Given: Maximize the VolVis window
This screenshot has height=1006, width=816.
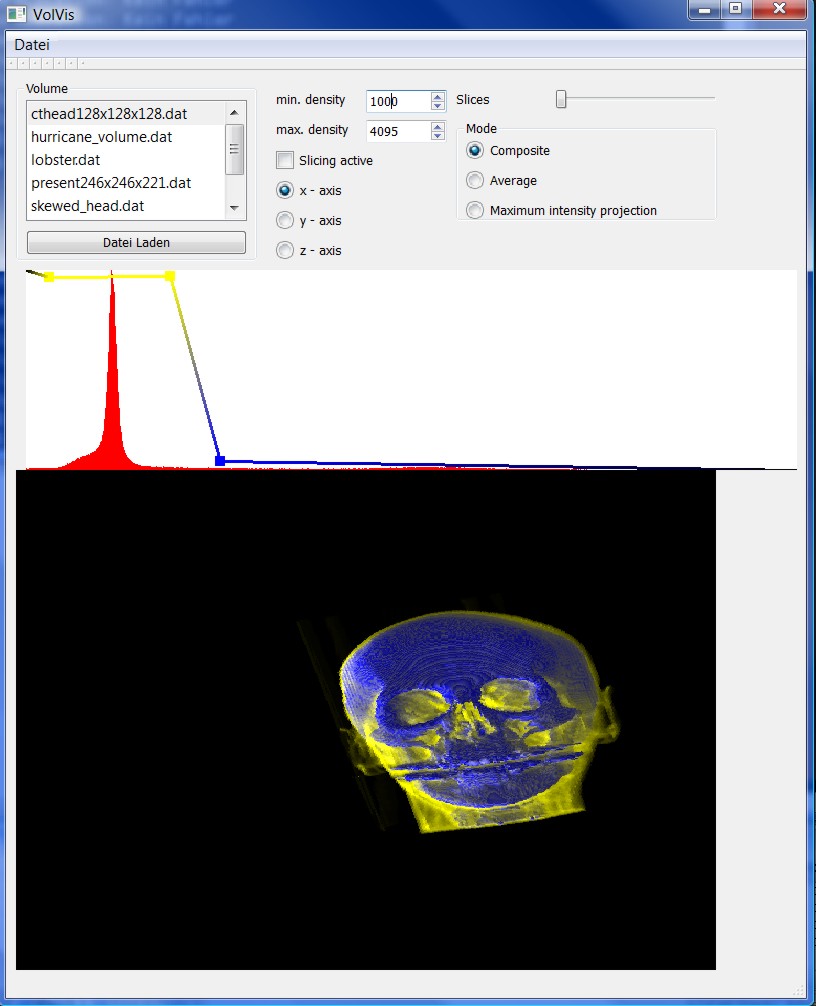Looking at the screenshot, I should coord(736,9).
